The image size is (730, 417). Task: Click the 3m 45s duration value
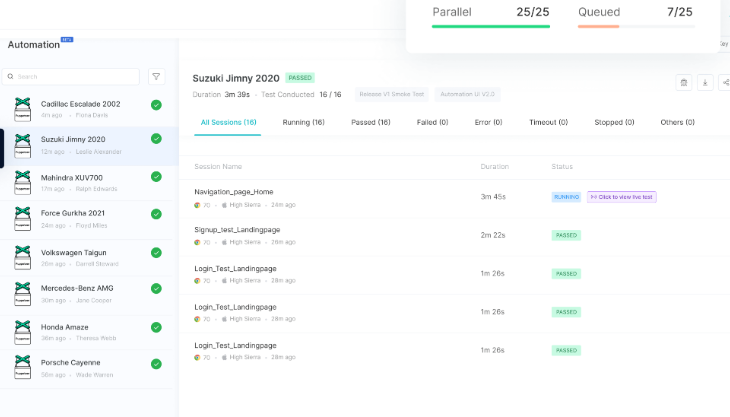(493, 197)
